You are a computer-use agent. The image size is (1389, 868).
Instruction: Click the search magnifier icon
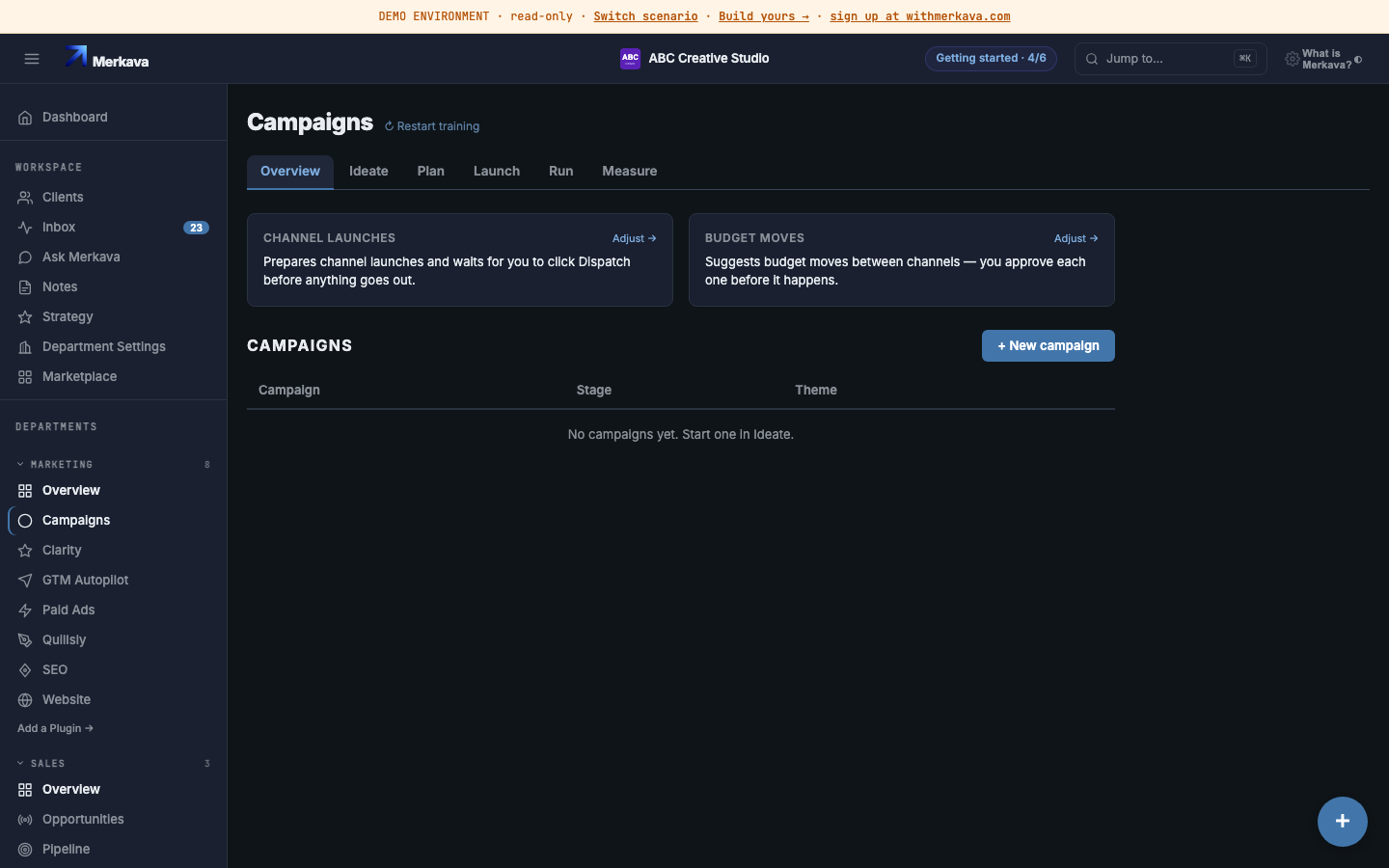(x=1092, y=59)
